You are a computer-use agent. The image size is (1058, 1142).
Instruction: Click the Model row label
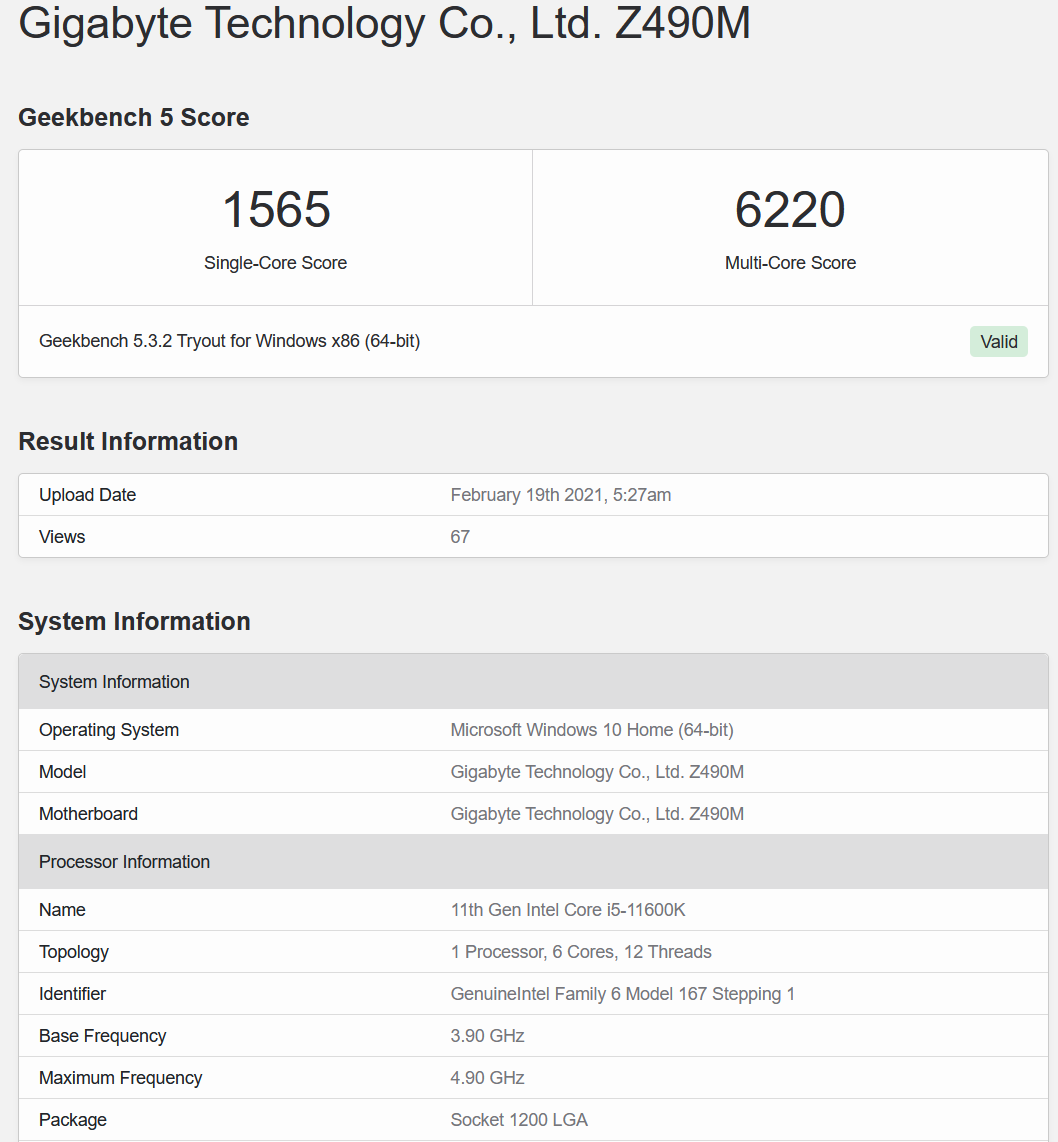pyautogui.click(x=63, y=772)
